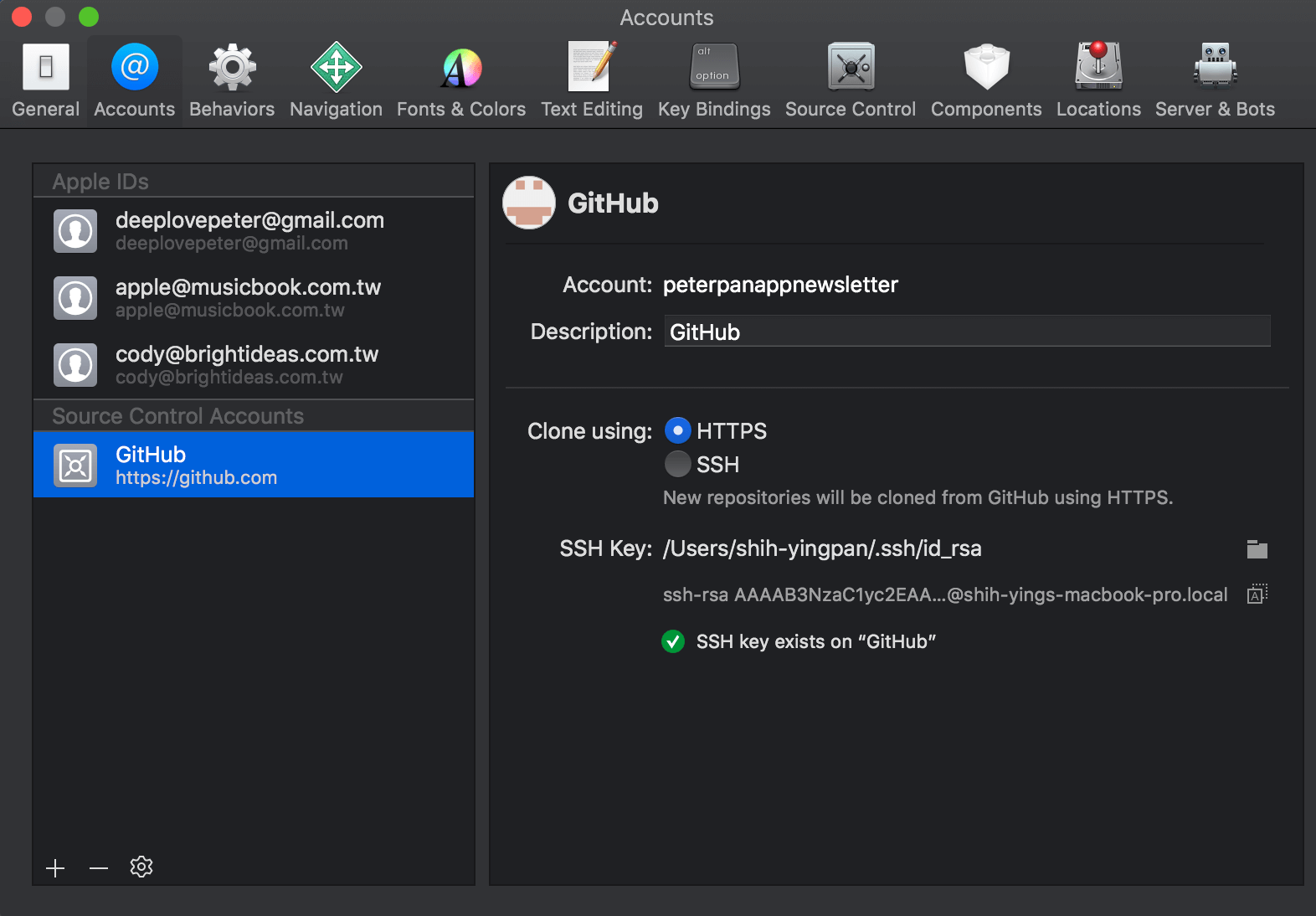Select the HTTPS clone option
This screenshot has width=1316, height=916.
pos(678,430)
